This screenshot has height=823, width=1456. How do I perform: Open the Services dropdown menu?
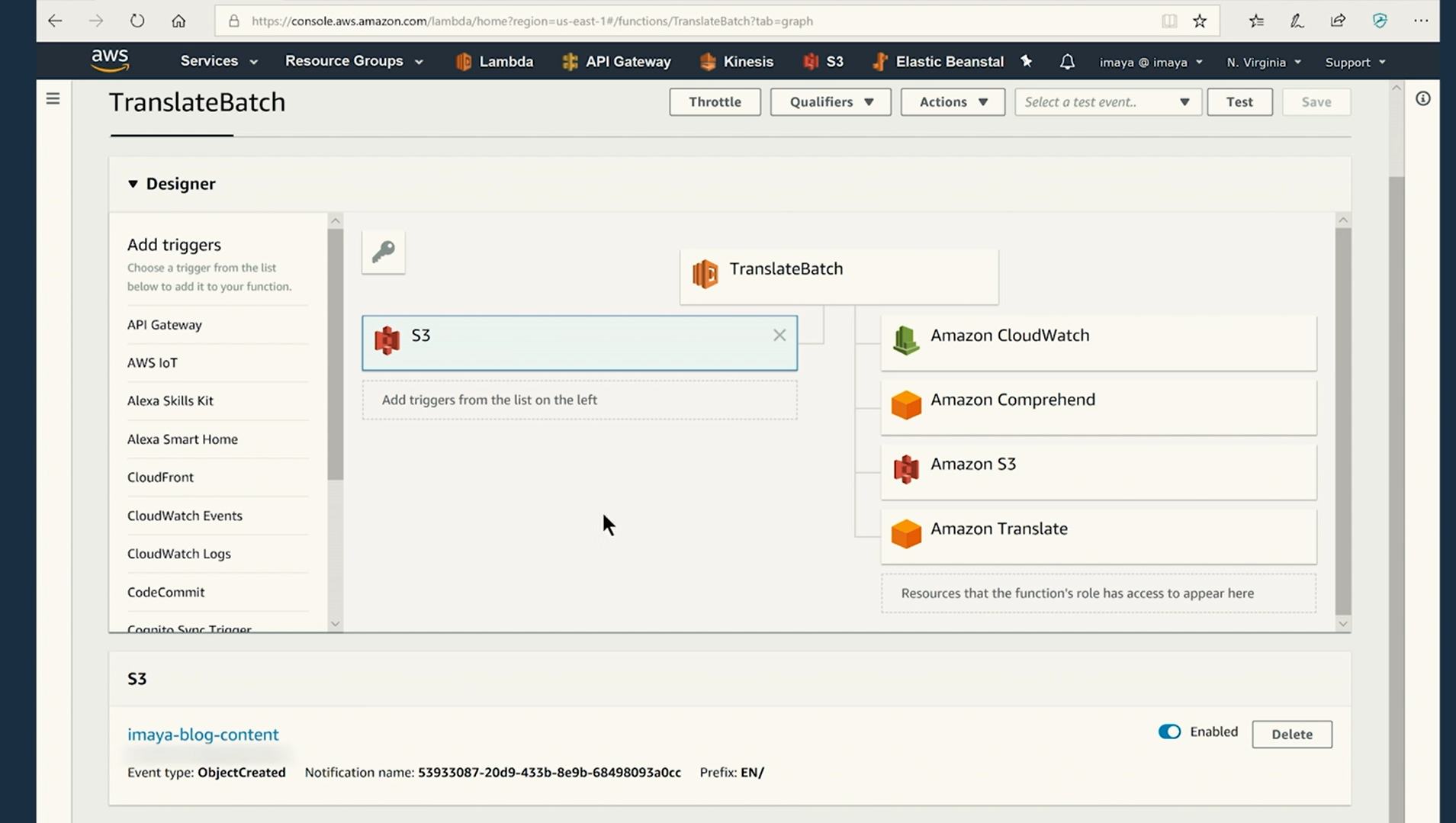[219, 61]
